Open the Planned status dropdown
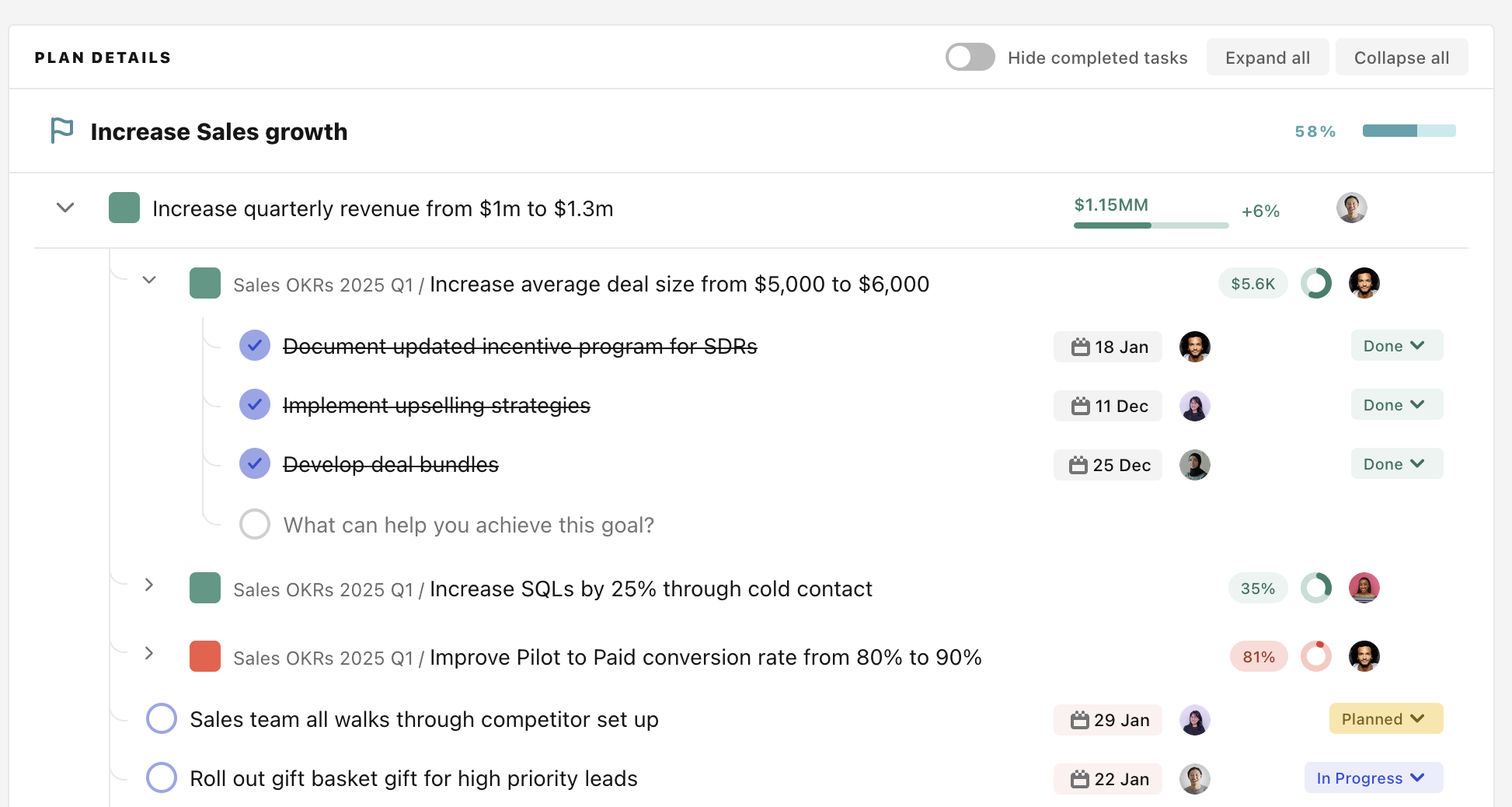This screenshot has width=1512, height=807. (x=1385, y=719)
